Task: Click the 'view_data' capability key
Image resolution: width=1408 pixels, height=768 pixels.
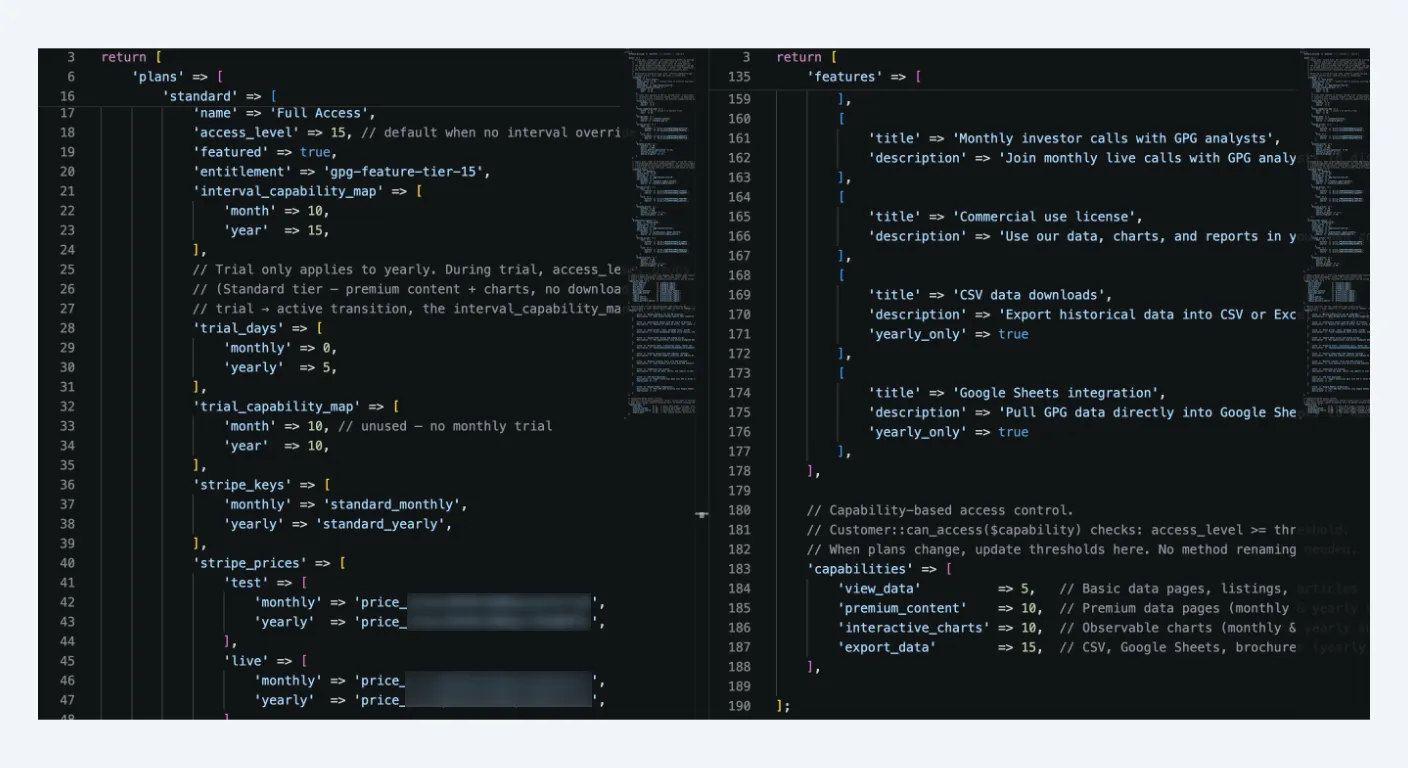Action: coord(880,589)
